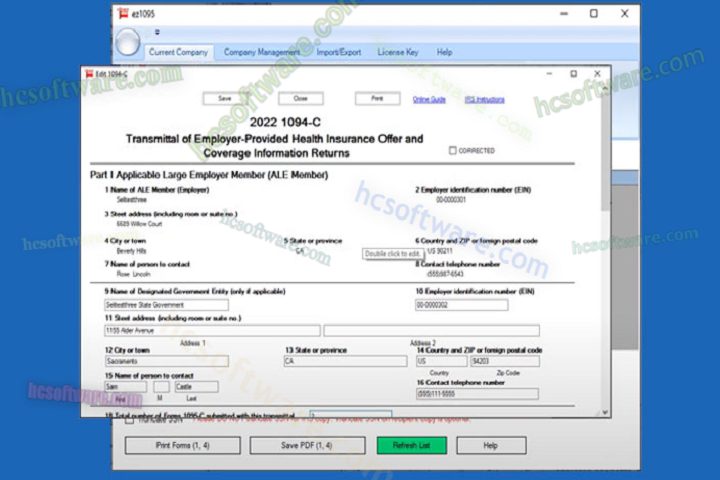Image resolution: width=720 pixels, height=480 pixels.
Task: Click the Save button in Edit 1094-C
Action: [225, 98]
